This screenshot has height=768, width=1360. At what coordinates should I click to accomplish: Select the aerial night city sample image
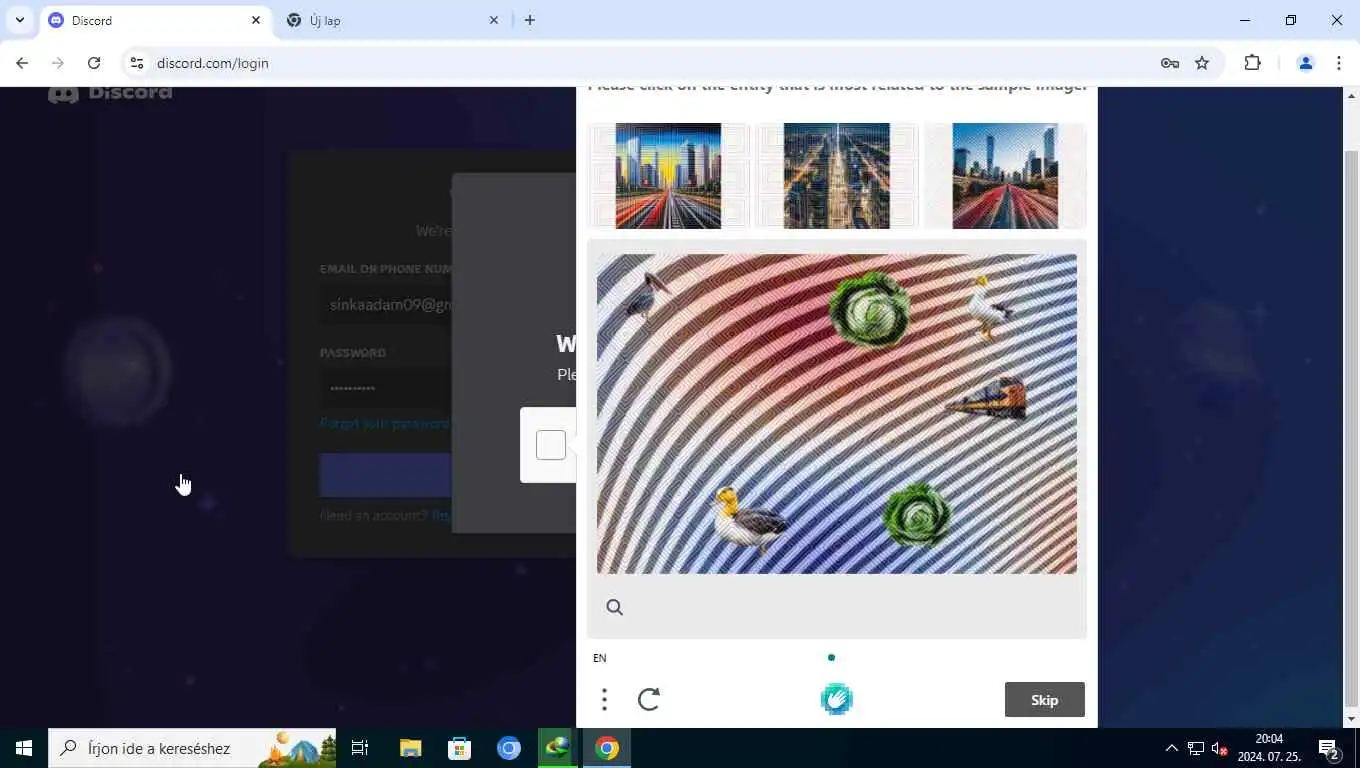[836, 176]
